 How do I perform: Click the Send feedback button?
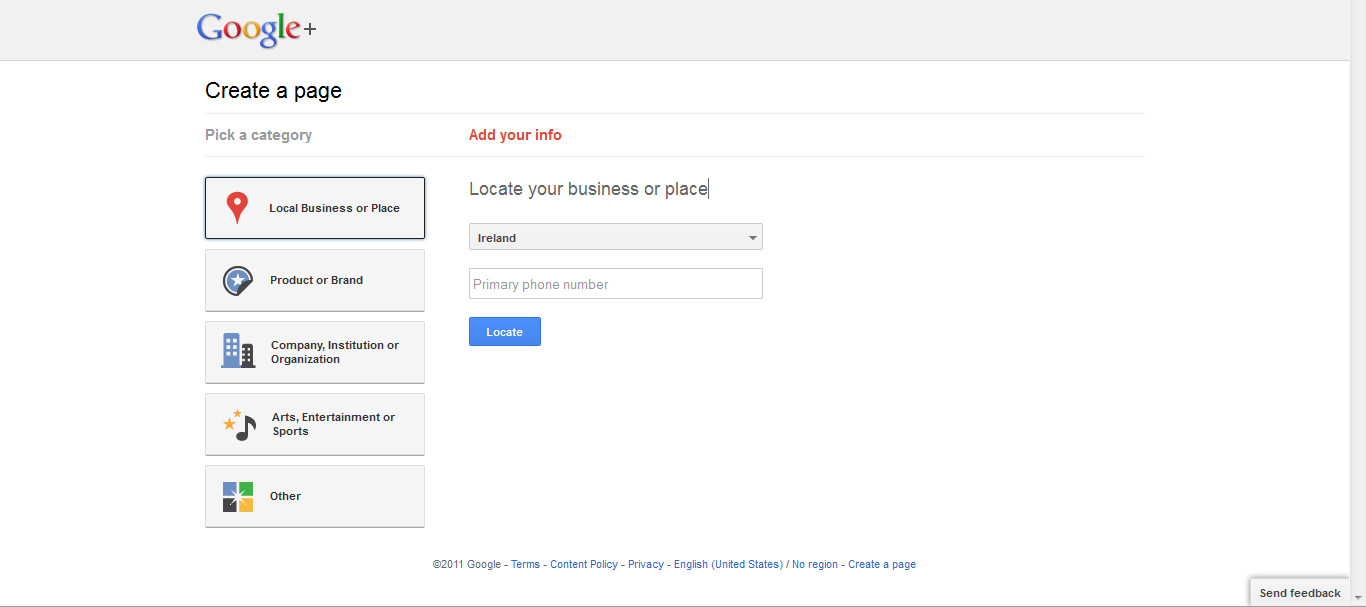pyautogui.click(x=1299, y=593)
